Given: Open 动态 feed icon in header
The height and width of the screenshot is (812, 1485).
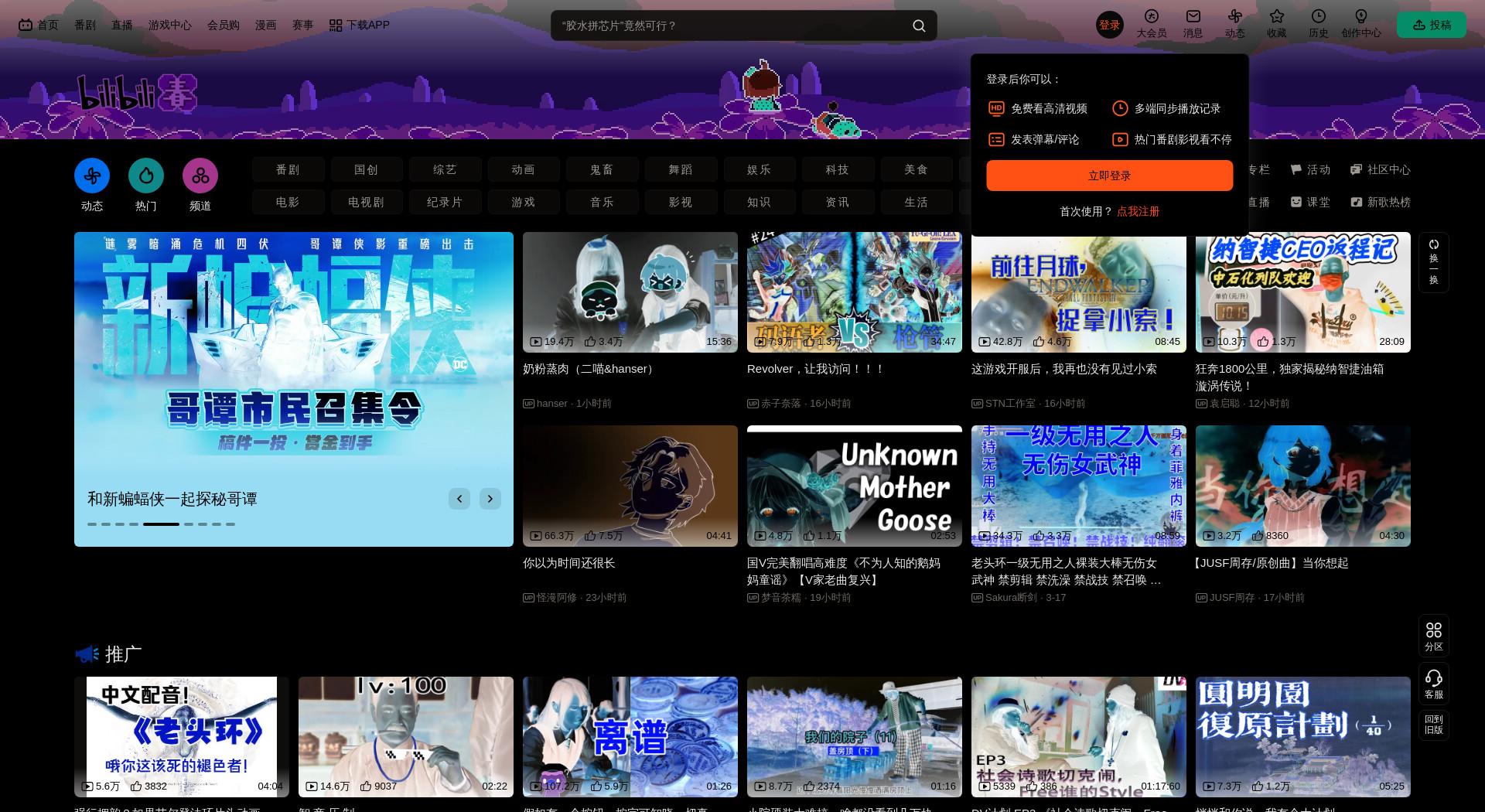Looking at the screenshot, I should click(x=1234, y=24).
